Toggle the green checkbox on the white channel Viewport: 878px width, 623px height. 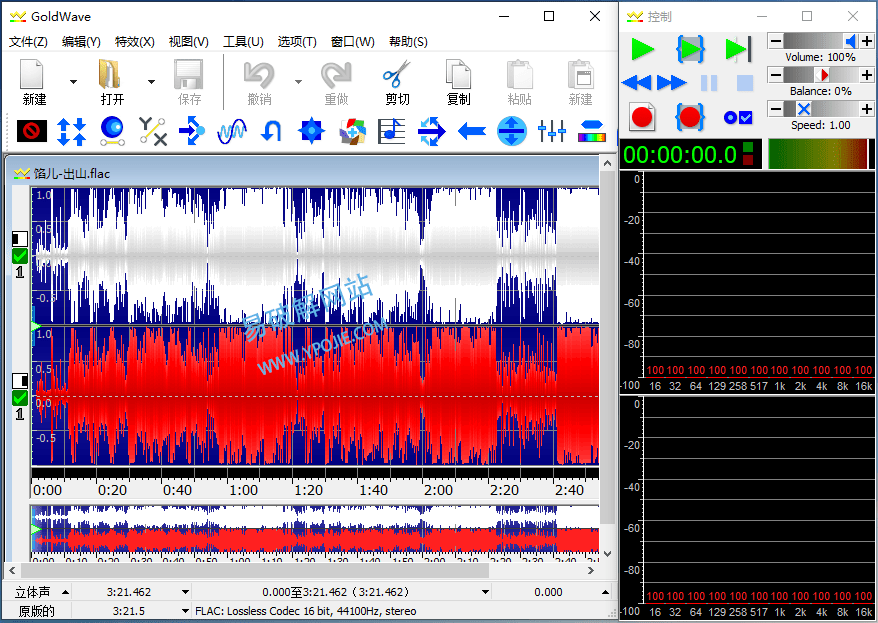20,256
